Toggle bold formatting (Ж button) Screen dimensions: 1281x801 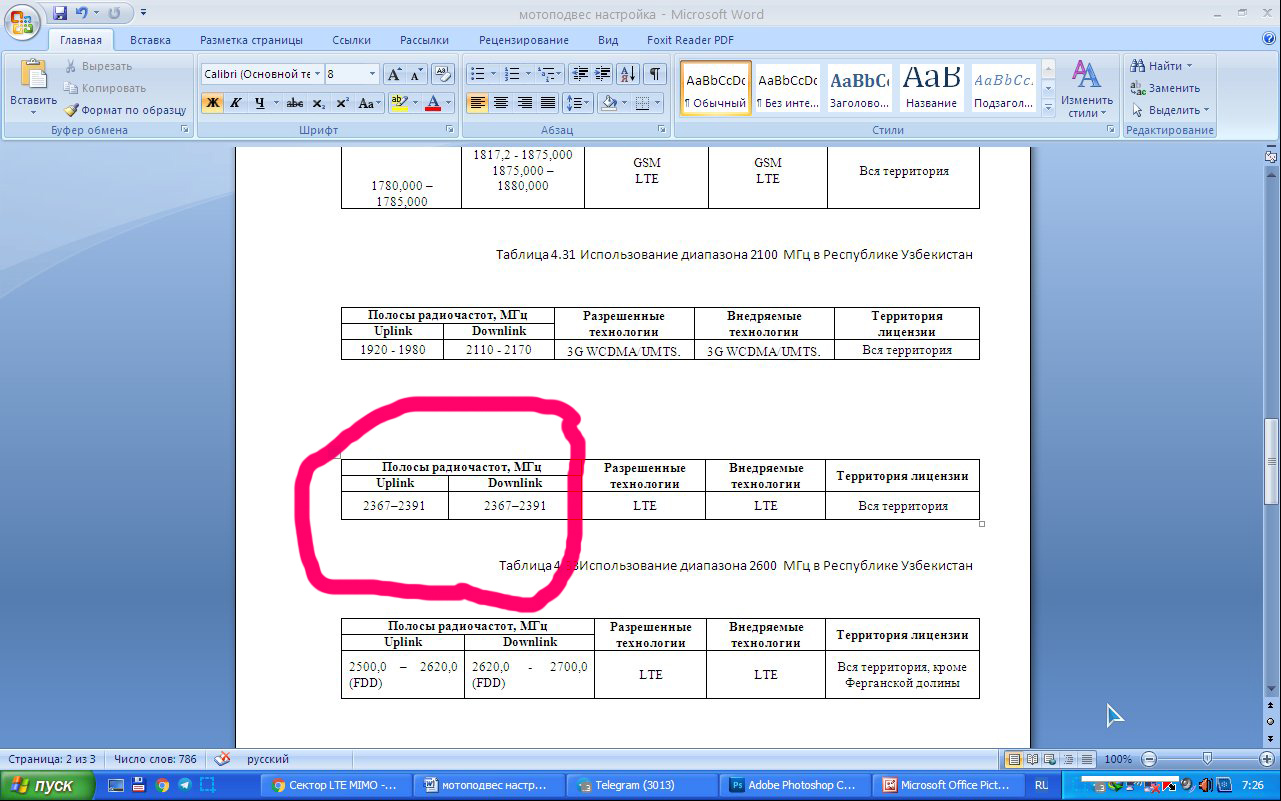point(212,103)
